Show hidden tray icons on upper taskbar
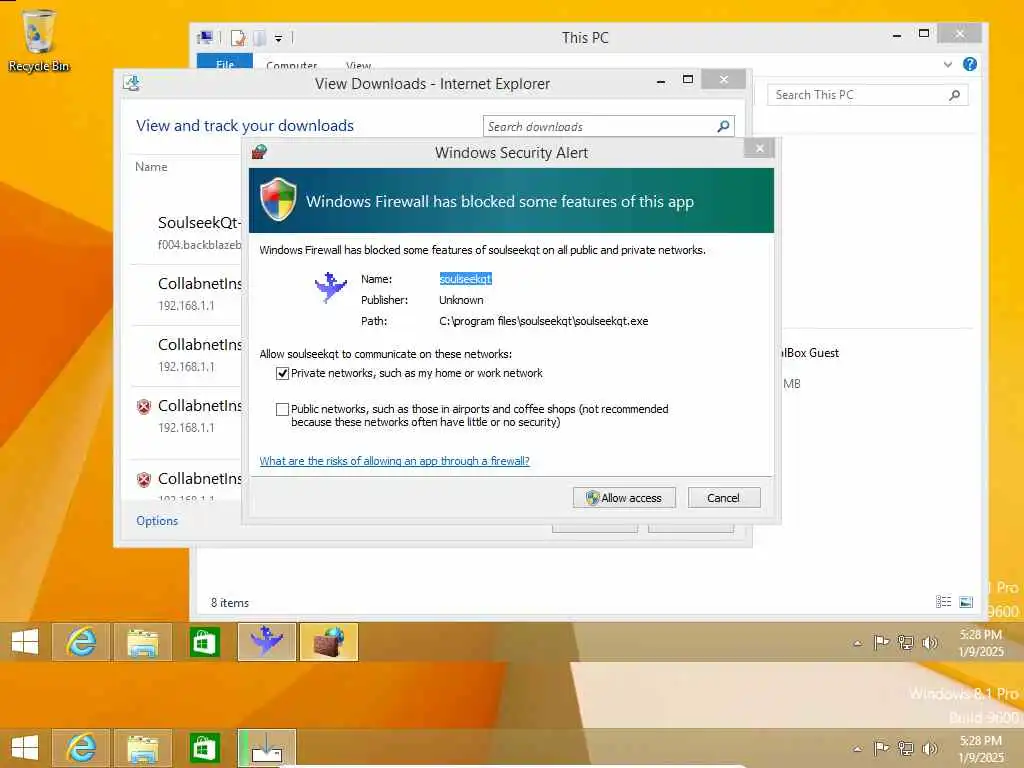The height and width of the screenshot is (768, 1024). (857, 643)
